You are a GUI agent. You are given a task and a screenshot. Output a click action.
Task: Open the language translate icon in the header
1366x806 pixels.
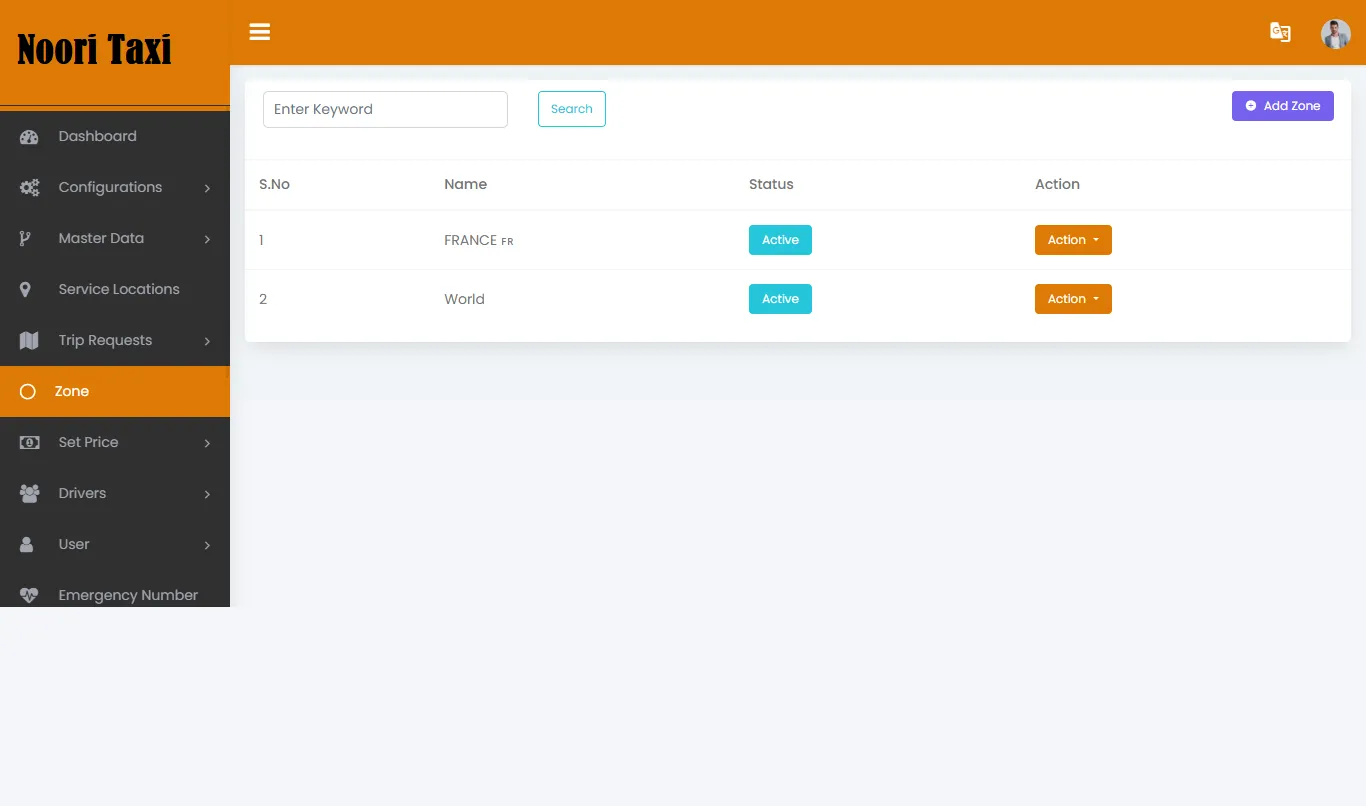tap(1280, 32)
